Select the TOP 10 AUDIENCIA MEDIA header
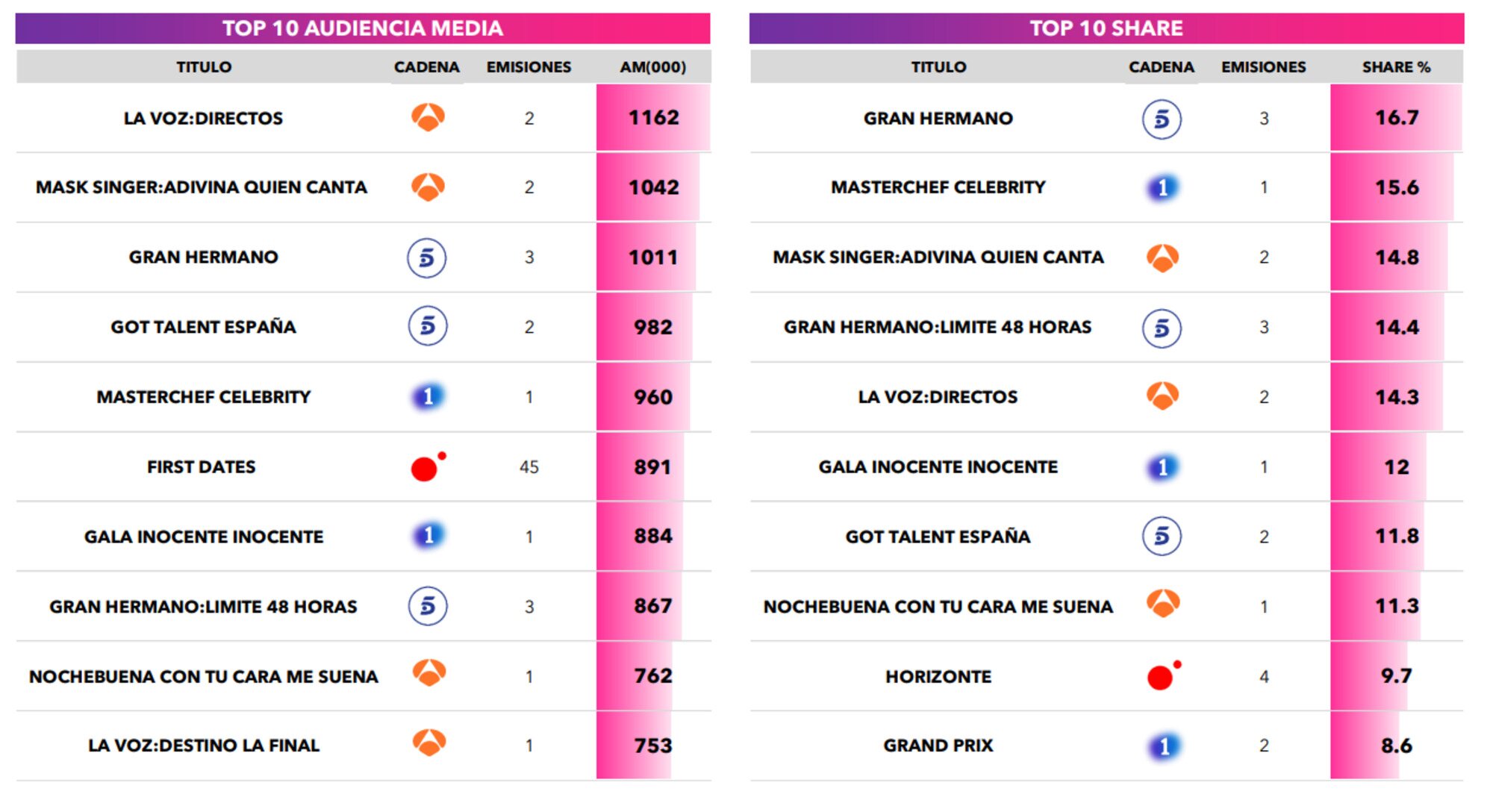 363,28
